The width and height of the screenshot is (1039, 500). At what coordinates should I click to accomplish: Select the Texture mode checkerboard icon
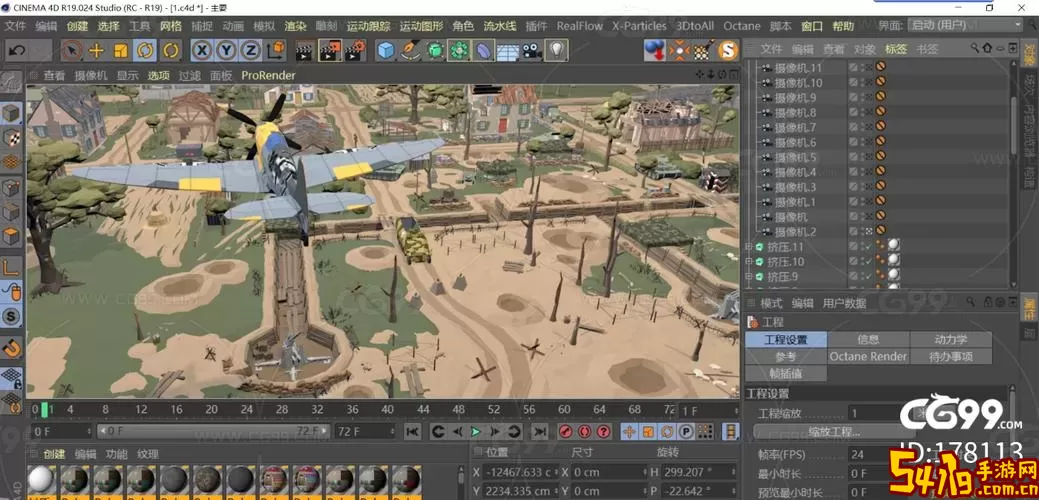click(11, 138)
